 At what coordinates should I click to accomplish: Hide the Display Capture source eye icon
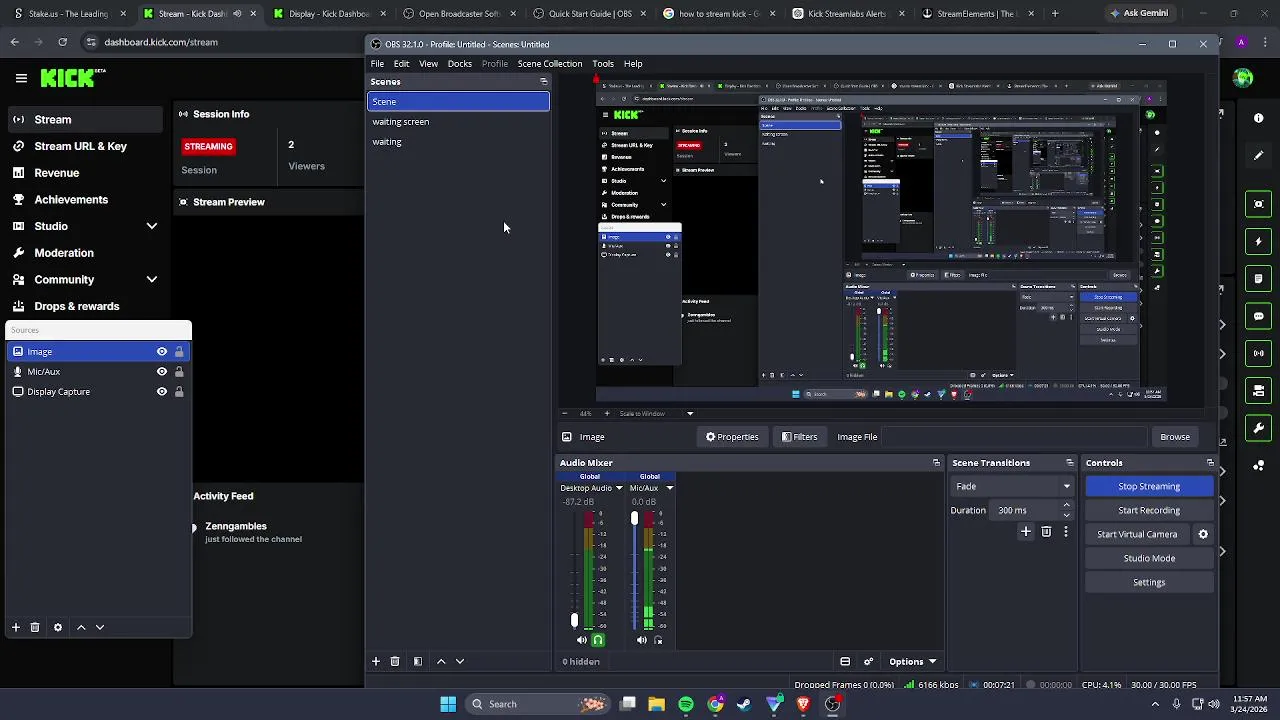coord(162,392)
